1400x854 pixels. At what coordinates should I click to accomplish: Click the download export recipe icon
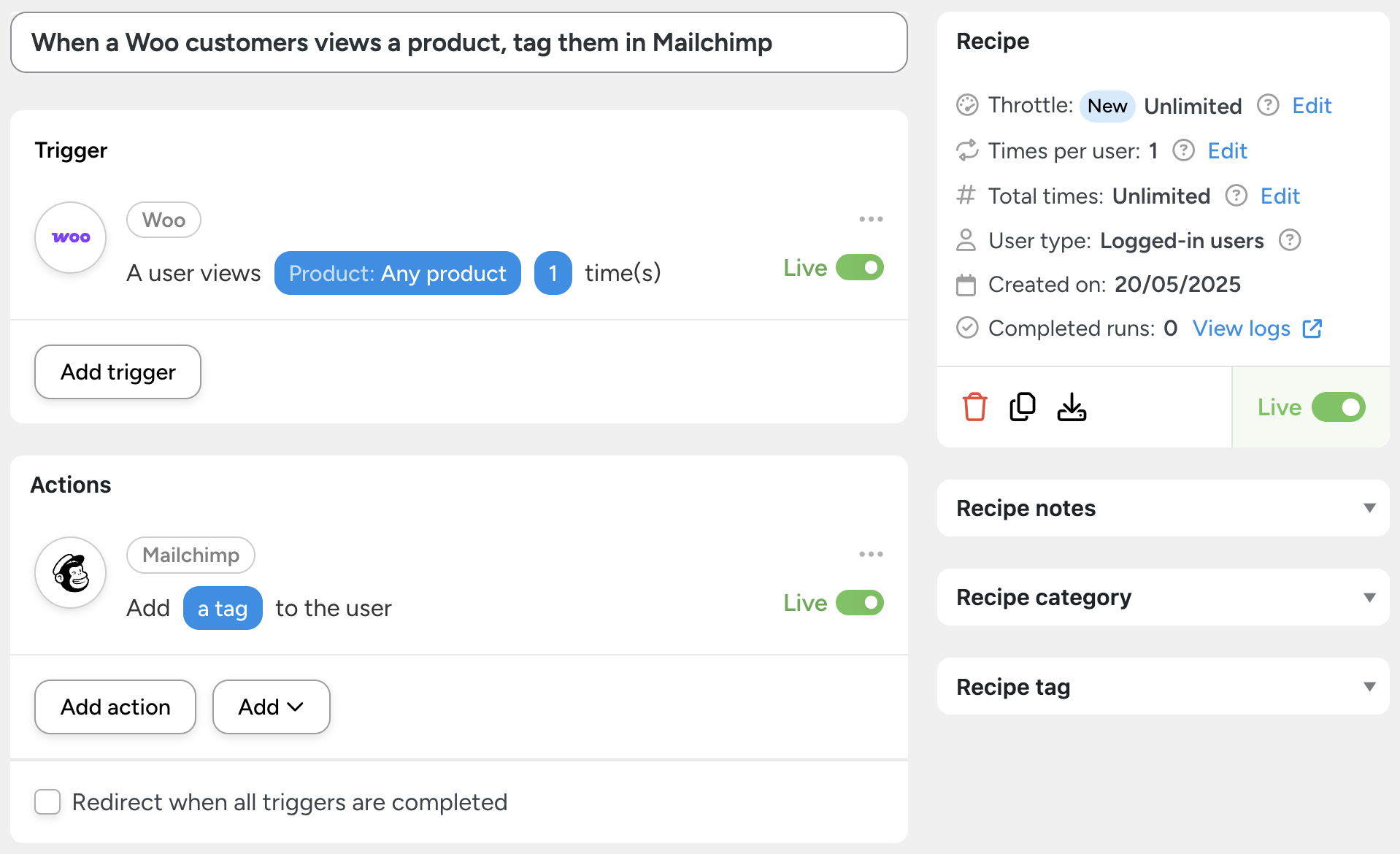coord(1072,407)
